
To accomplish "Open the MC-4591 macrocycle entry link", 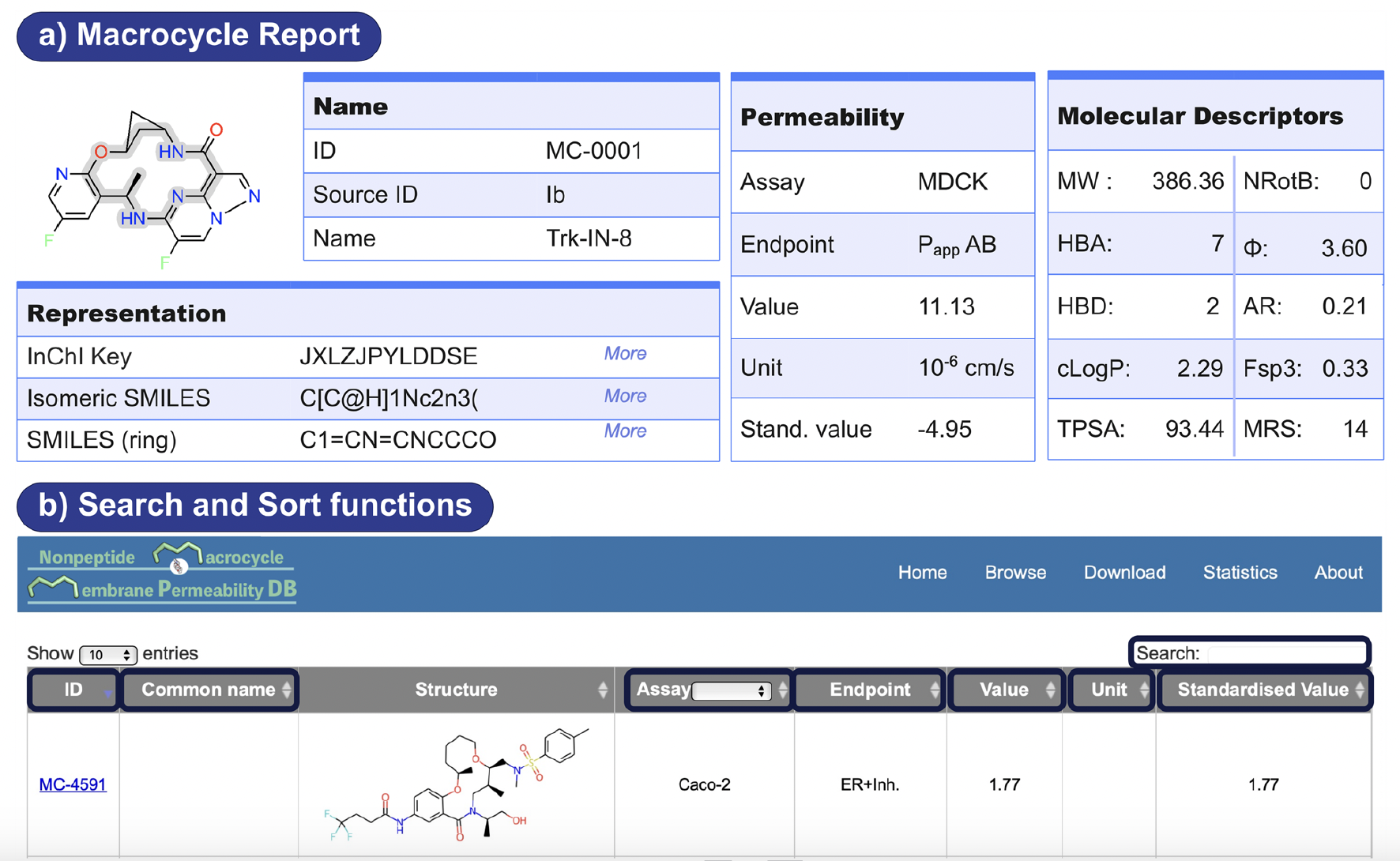I will [73, 784].
